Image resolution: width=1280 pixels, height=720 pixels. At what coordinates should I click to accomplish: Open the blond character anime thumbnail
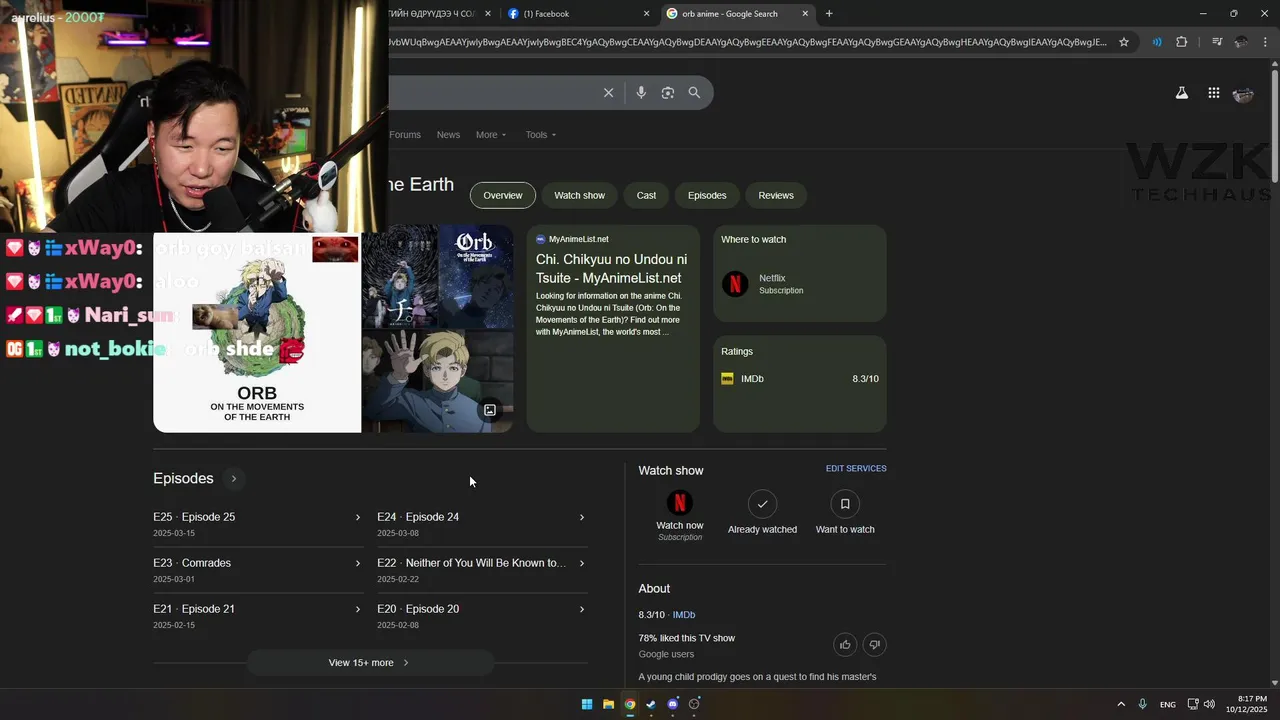pyautogui.click(x=438, y=382)
